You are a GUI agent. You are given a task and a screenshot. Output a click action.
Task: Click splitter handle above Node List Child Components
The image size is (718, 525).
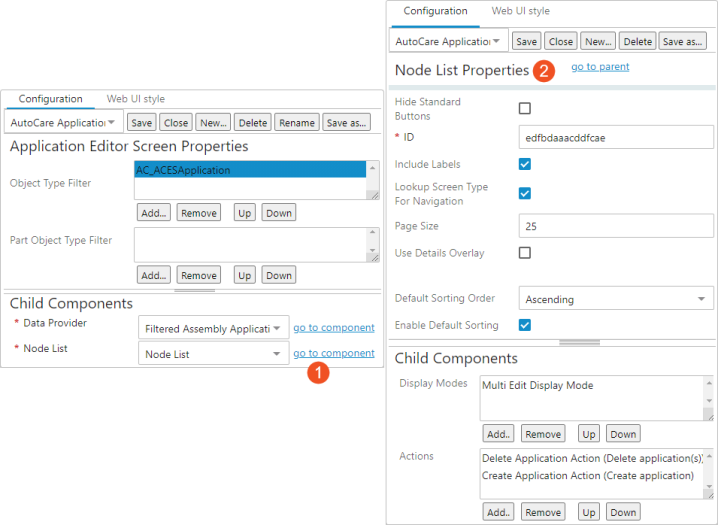click(579, 342)
